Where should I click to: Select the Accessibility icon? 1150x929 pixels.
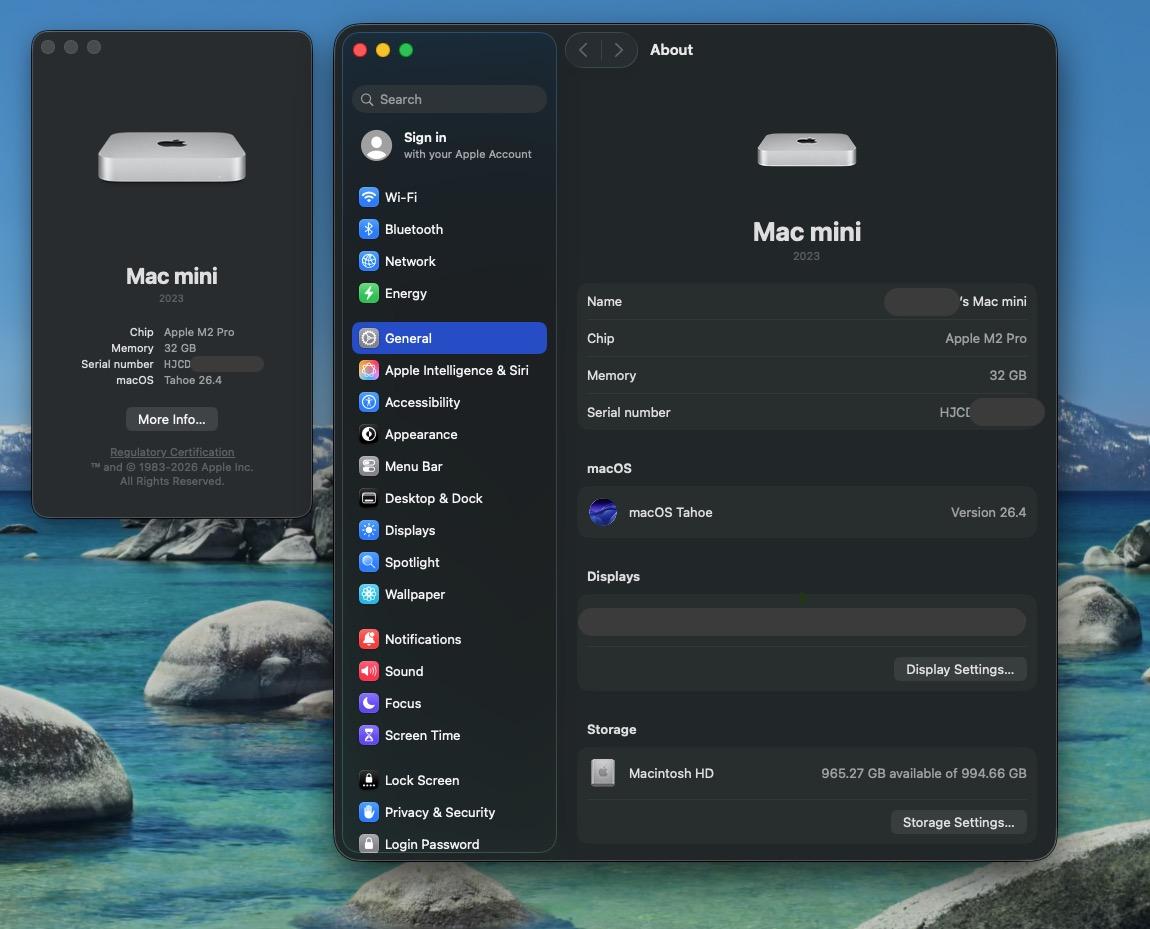click(x=369, y=402)
